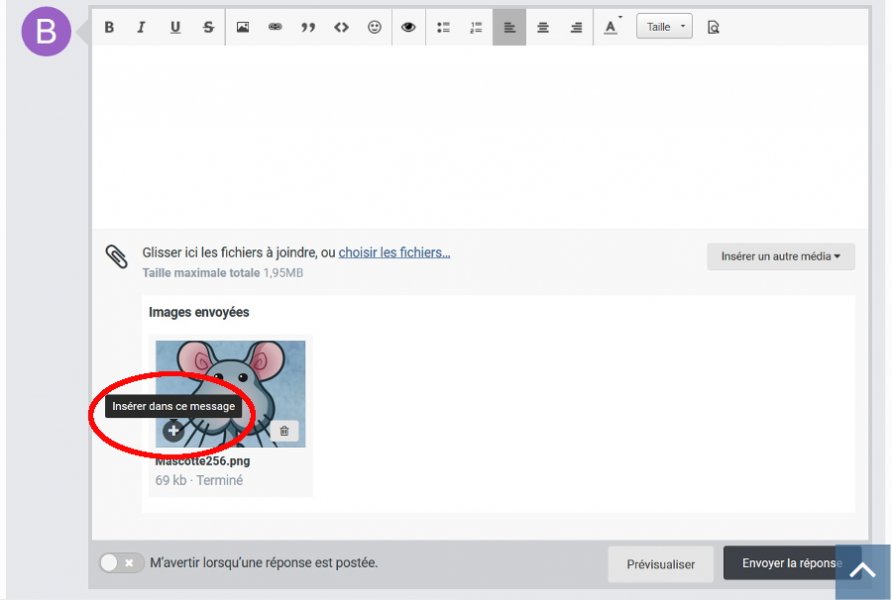The image size is (892, 600).
Task: Expand the 'Insérer un autre média' menu
Action: [x=781, y=257]
